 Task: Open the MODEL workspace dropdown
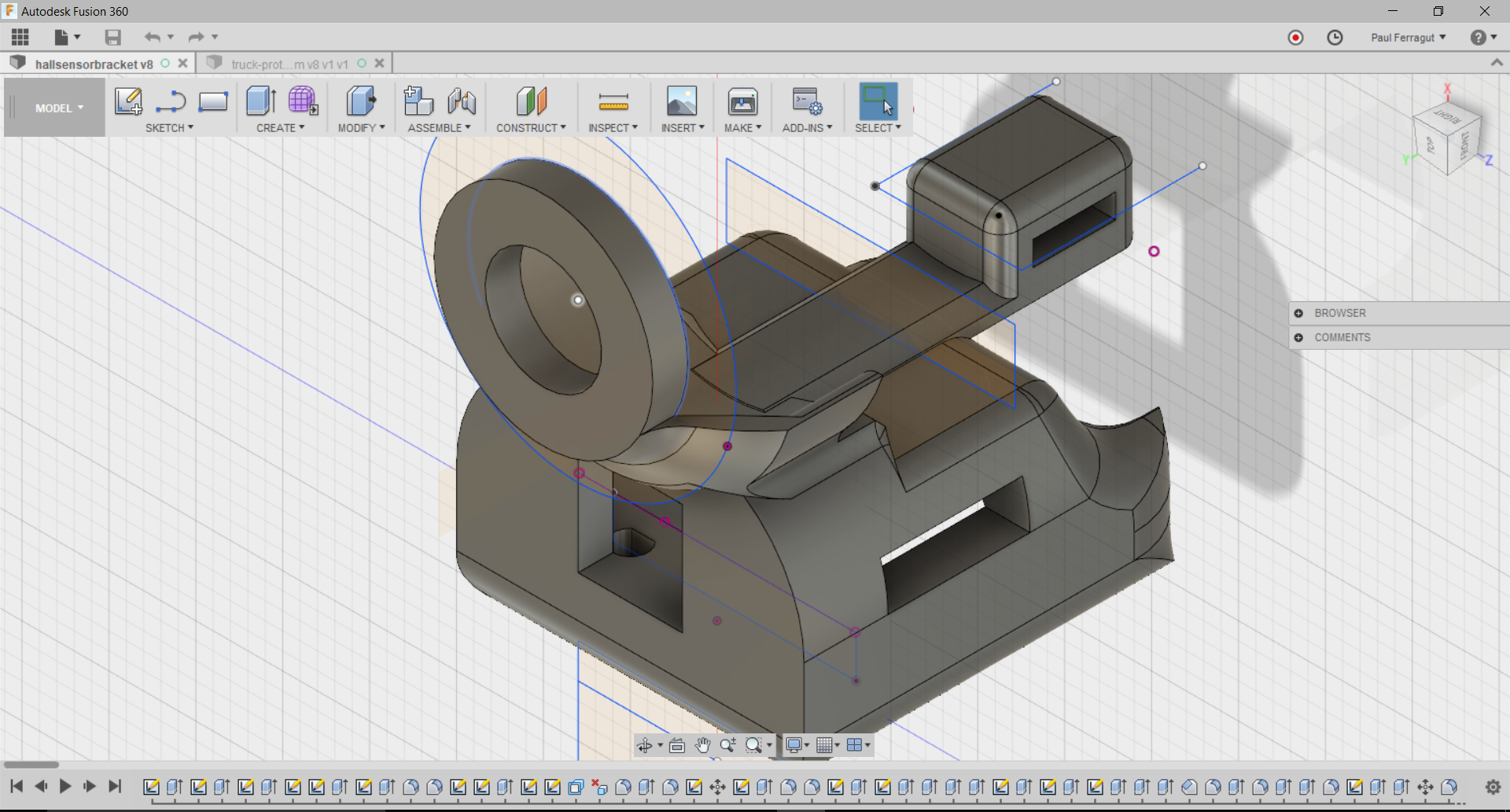coord(54,108)
